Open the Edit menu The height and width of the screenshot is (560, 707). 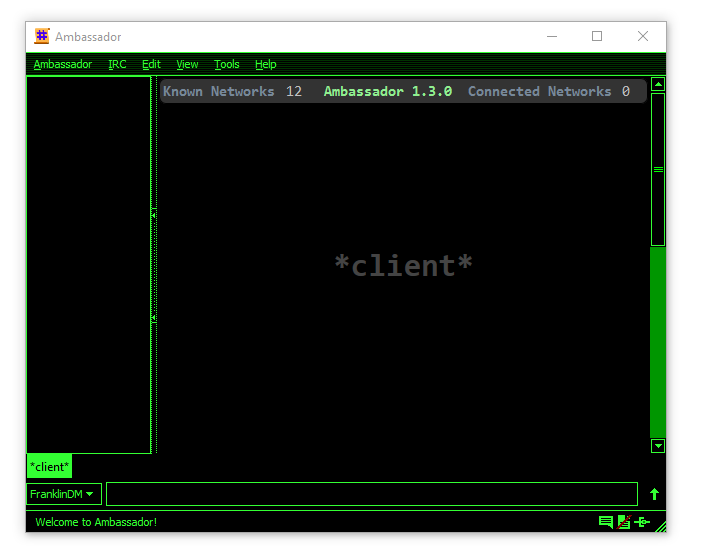coord(151,64)
